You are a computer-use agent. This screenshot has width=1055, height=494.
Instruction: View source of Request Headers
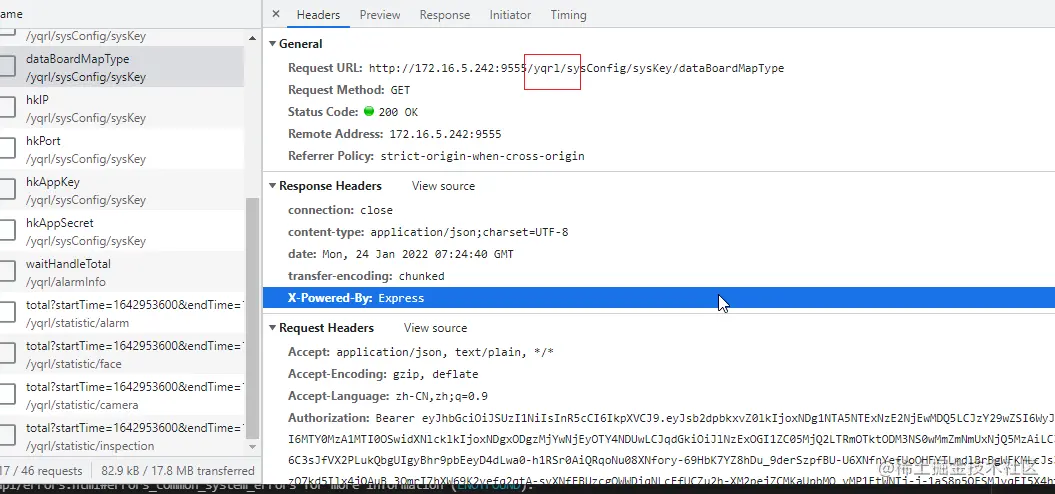[x=435, y=328]
